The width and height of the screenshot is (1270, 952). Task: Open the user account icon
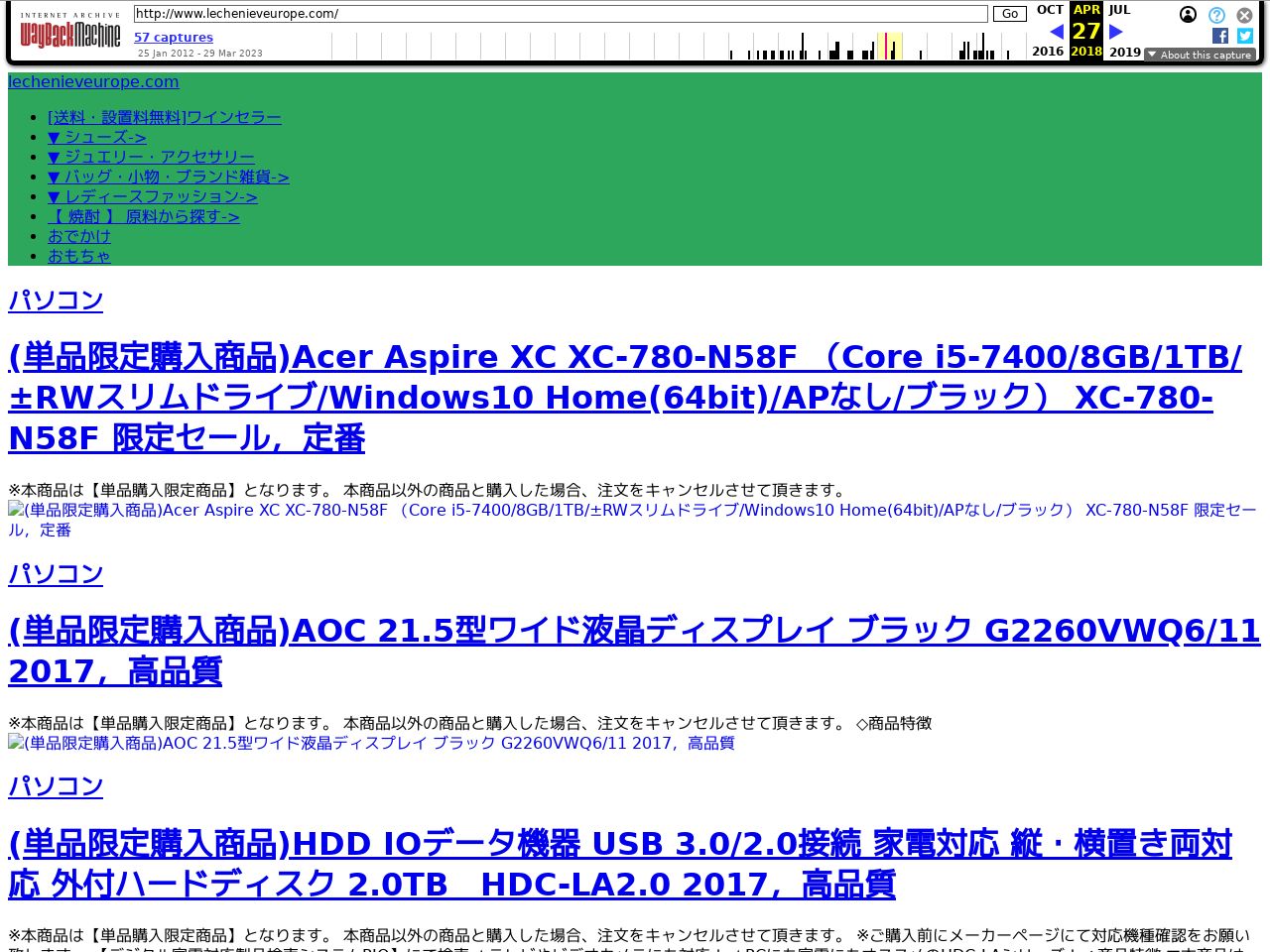pos(1188,15)
